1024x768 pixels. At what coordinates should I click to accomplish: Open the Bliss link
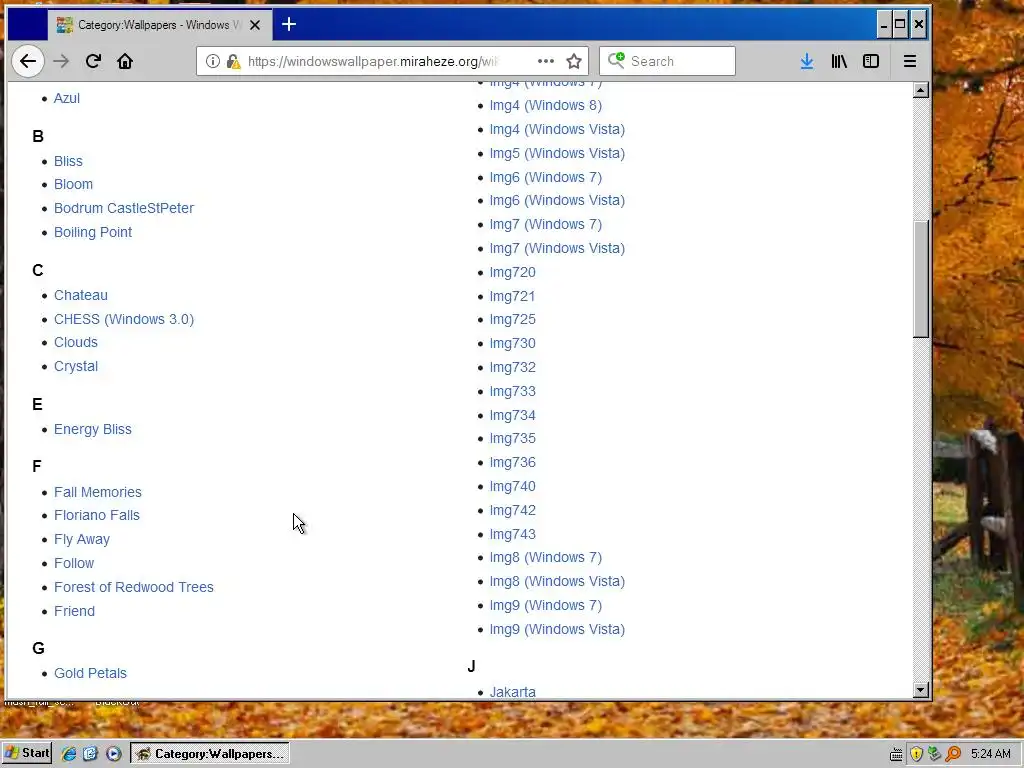[x=68, y=161]
